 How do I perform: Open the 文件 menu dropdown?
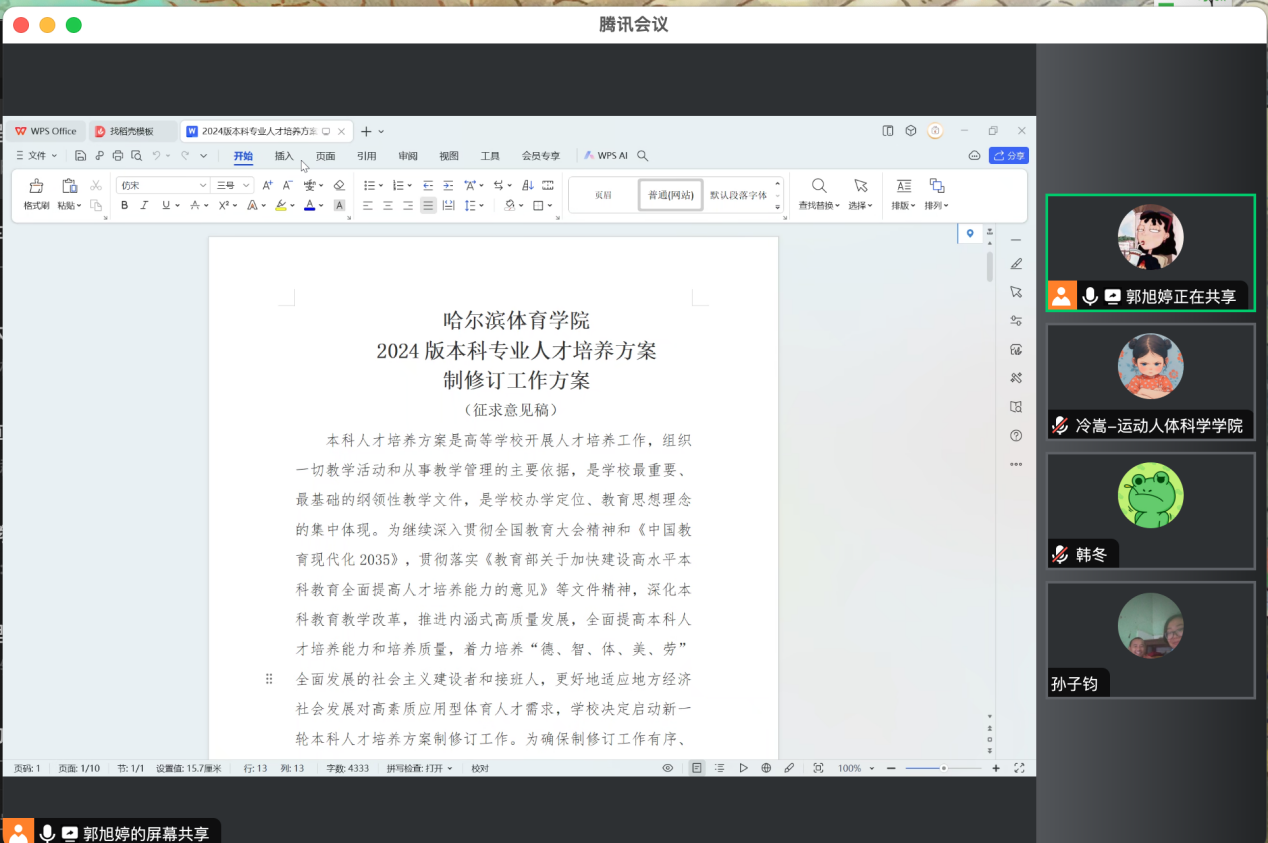coord(36,156)
